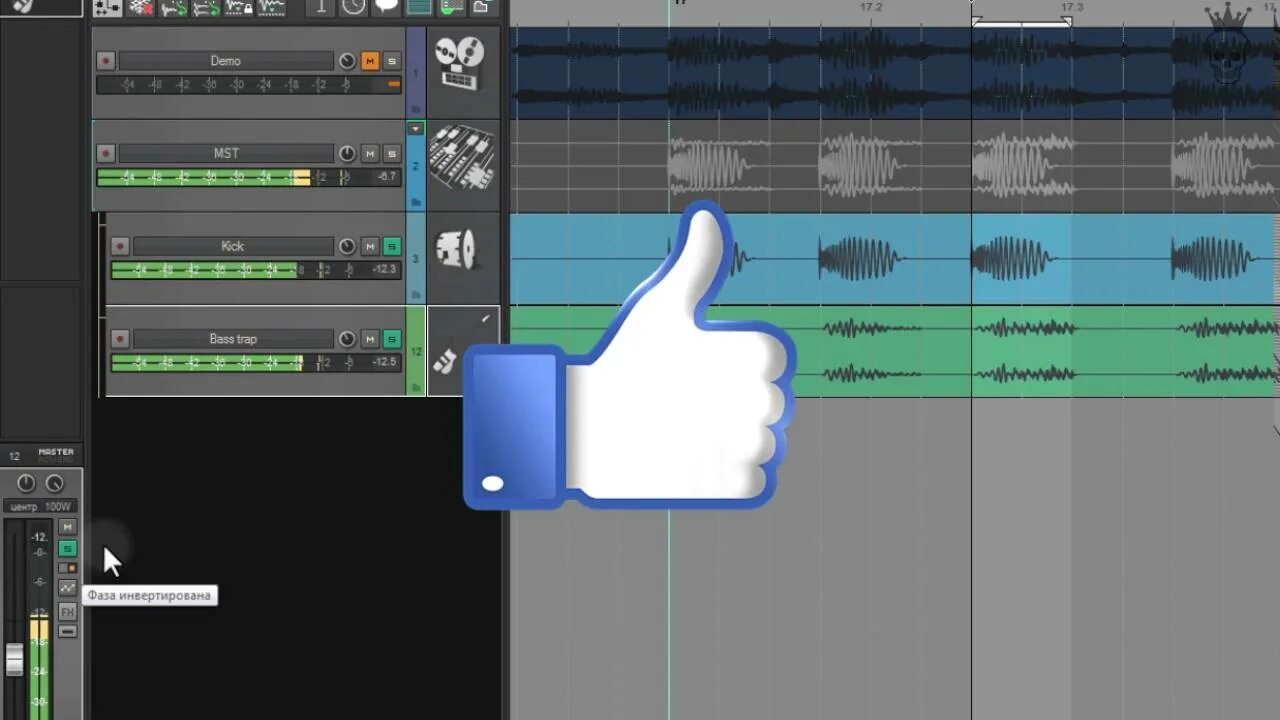Solo the Demo track

click(x=392, y=61)
